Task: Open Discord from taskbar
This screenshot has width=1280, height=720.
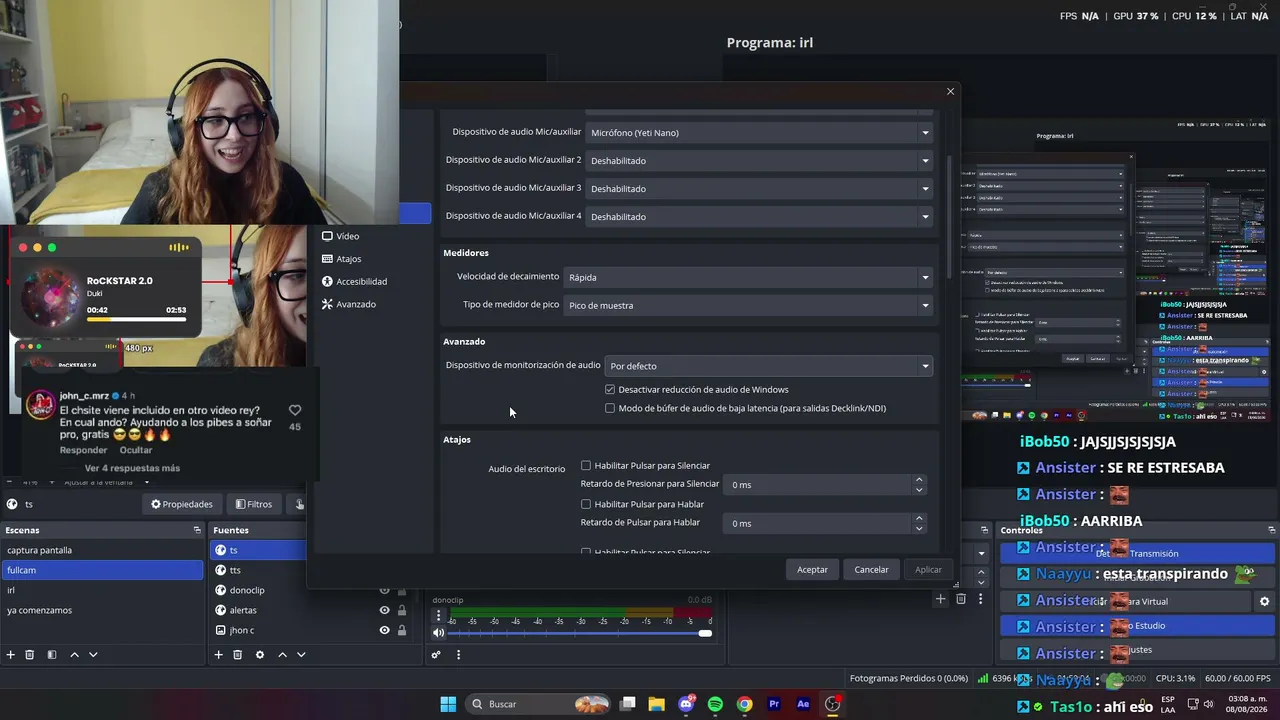Action: (x=686, y=704)
